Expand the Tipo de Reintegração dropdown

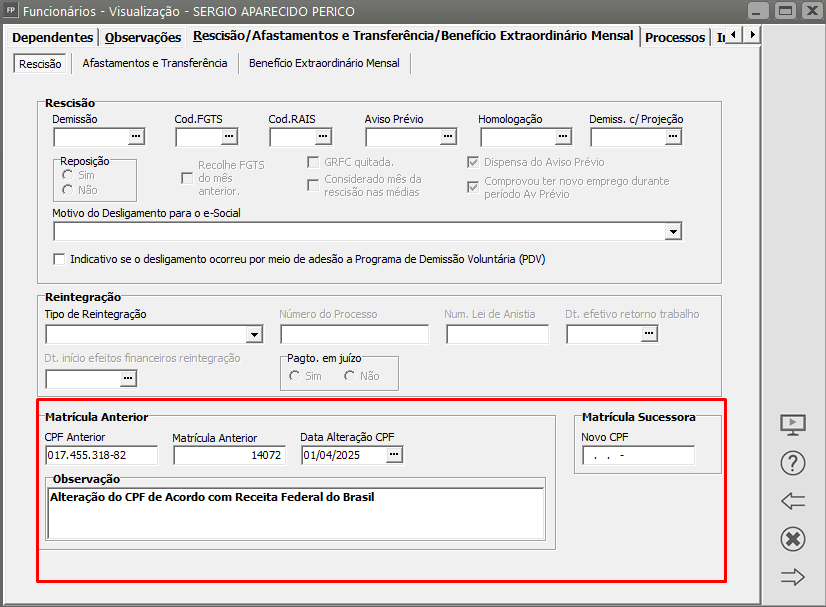tap(254, 335)
